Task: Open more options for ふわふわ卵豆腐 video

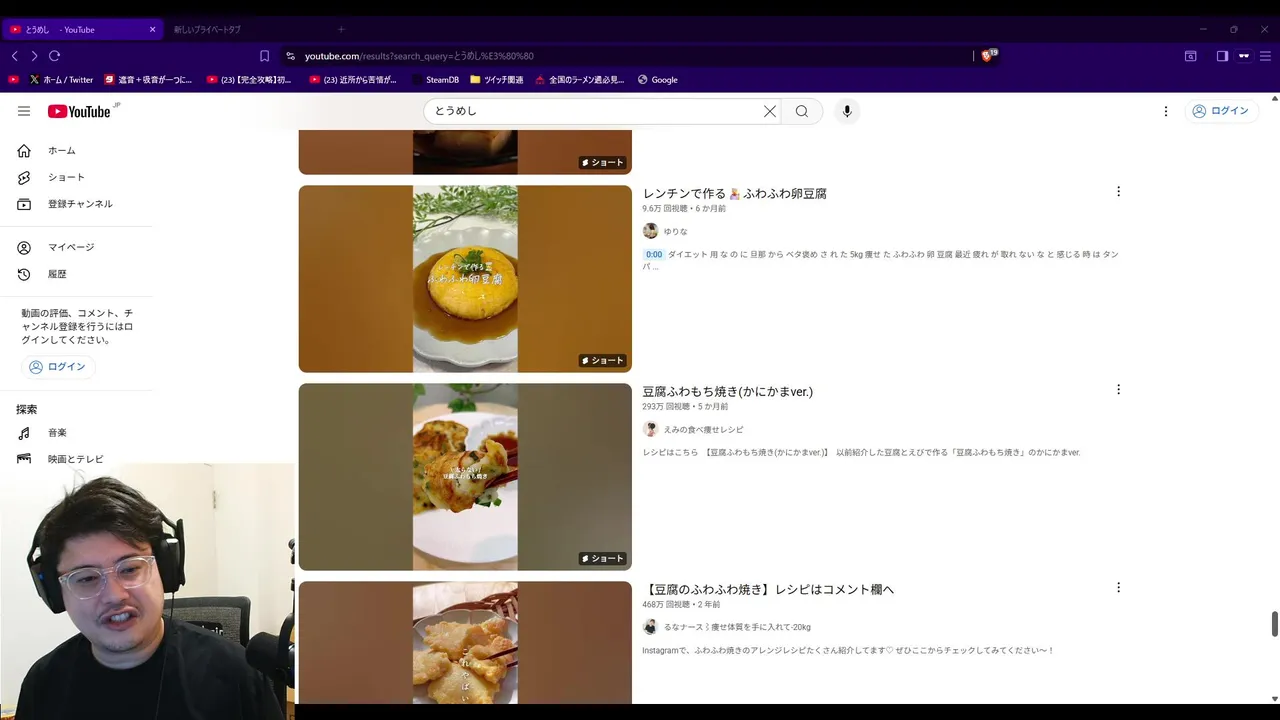Action: [x=1118, y=191]
